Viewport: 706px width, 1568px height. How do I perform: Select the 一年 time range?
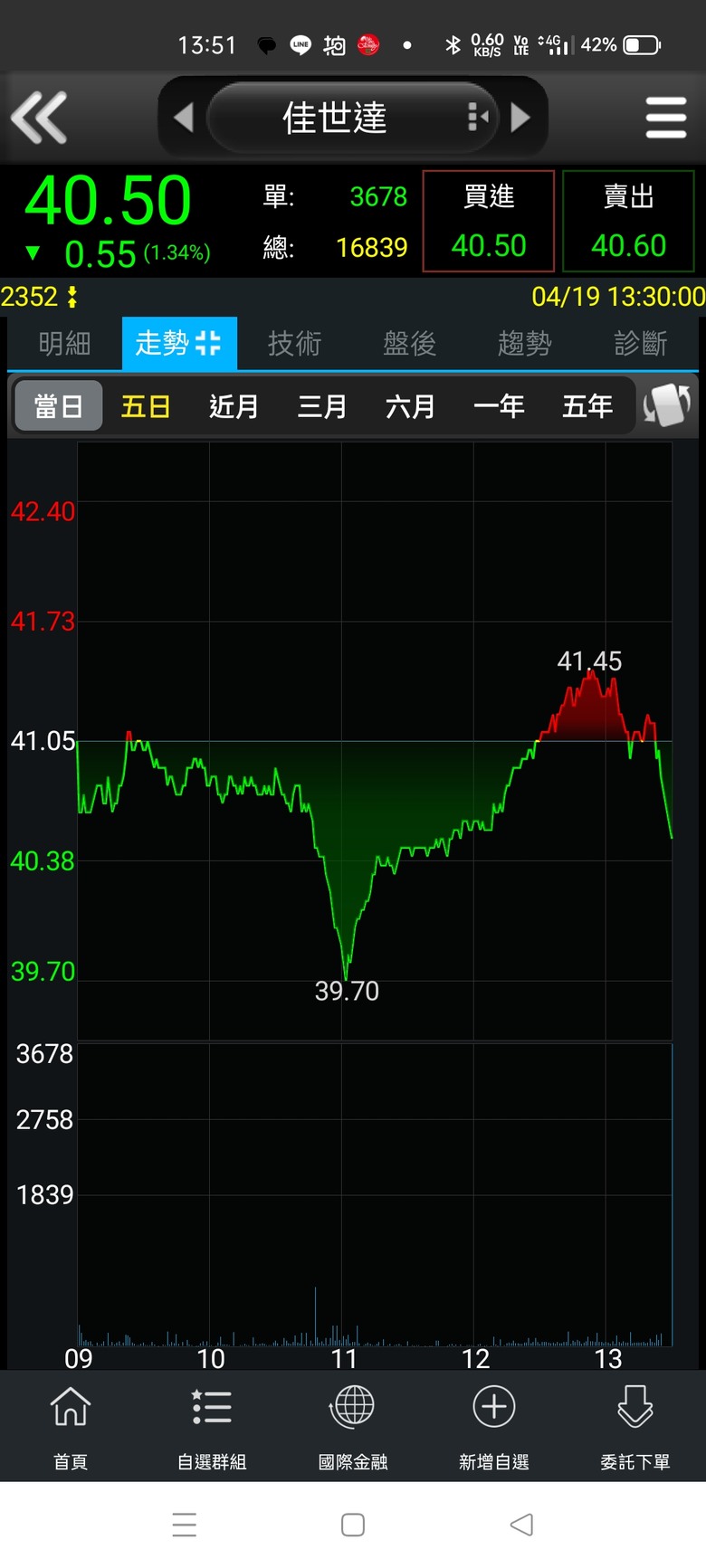tap(499, 406)
